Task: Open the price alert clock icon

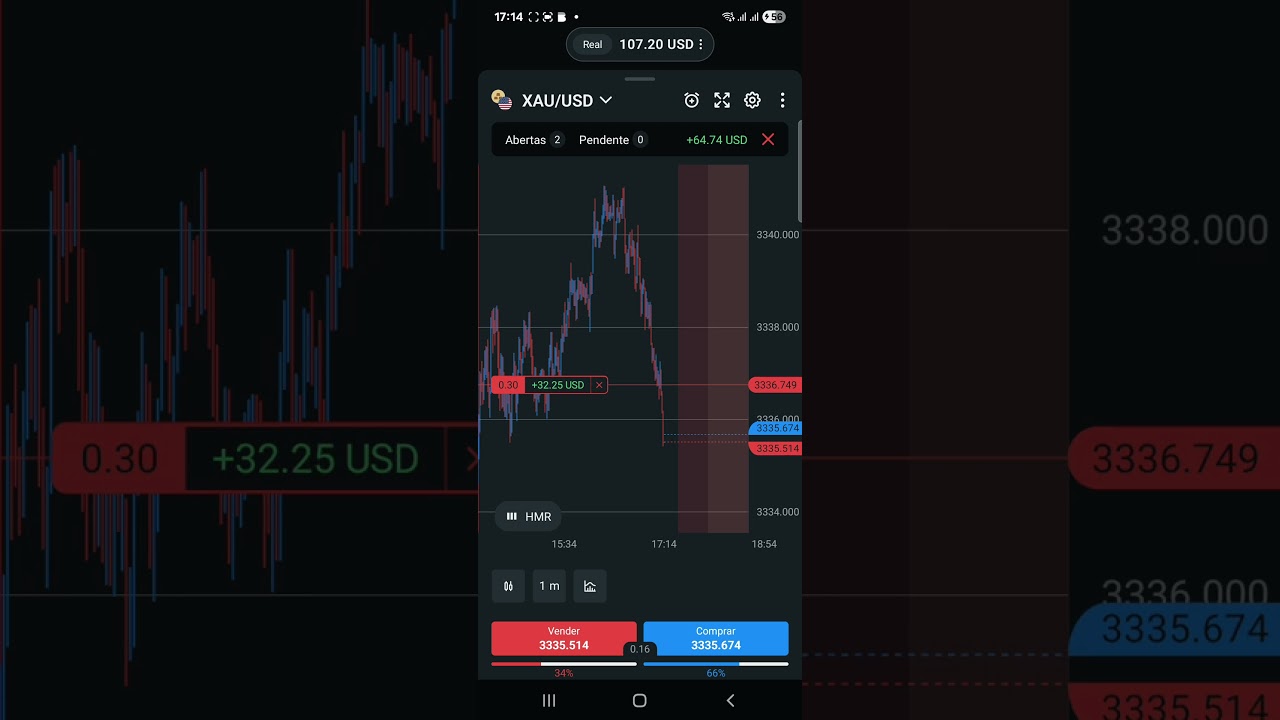Action: [x=691, y=100]
